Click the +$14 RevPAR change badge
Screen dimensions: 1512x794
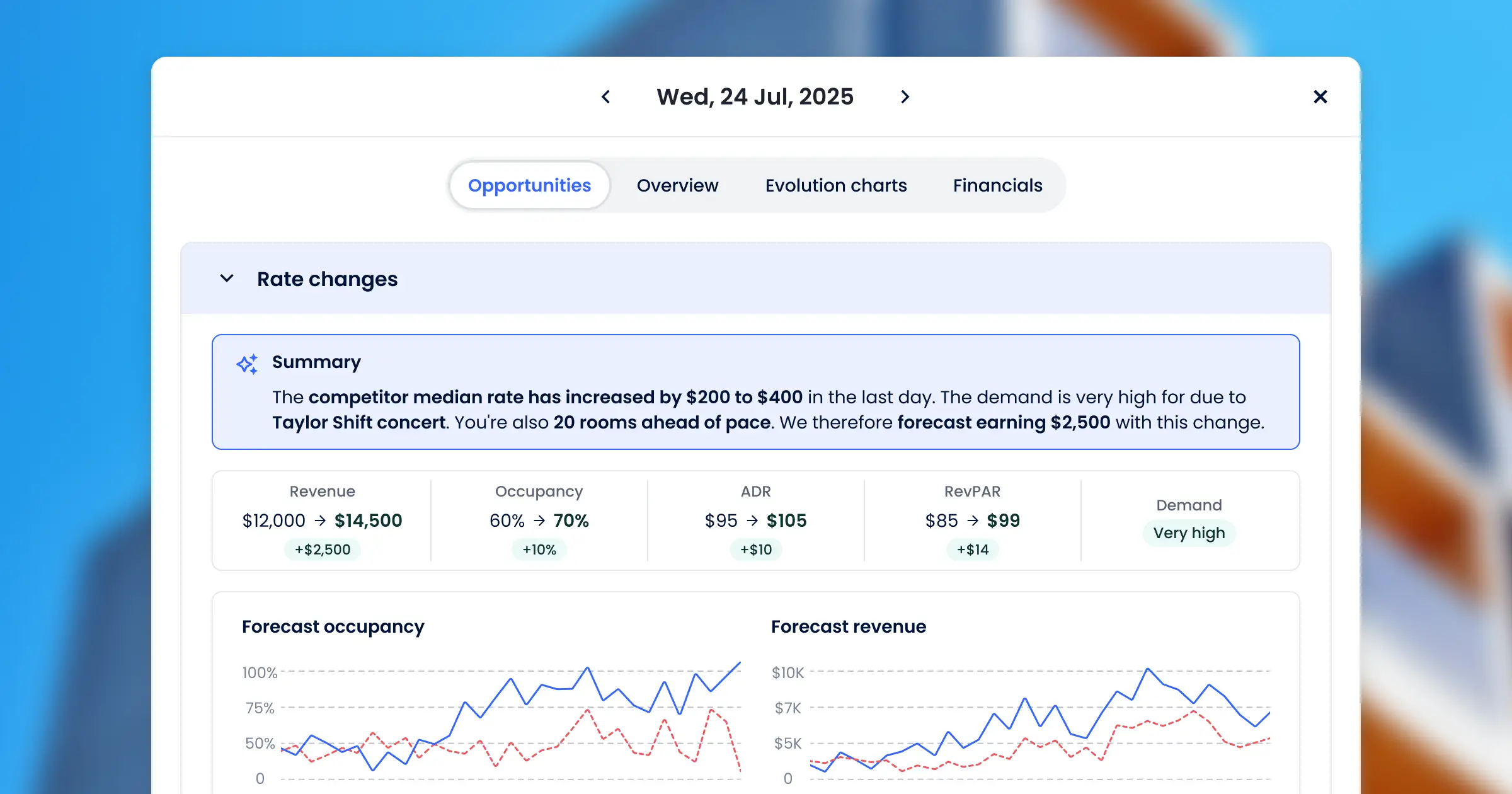[x=973, y=549]
